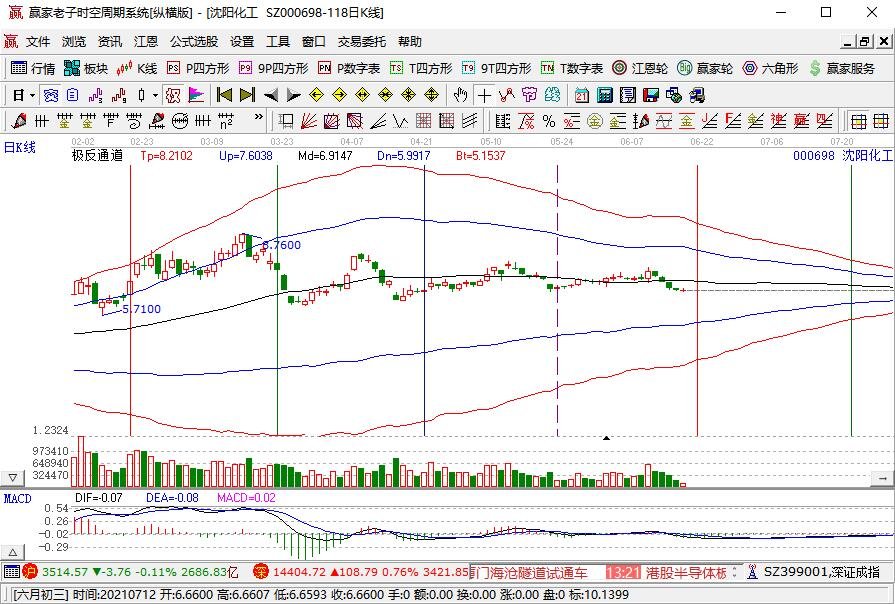Image resolution: width=895 pixels, height=604 pixels.
Task: Open the 六角形 hexagon tool
Action: pyautogui.click(x=770, y=69)
